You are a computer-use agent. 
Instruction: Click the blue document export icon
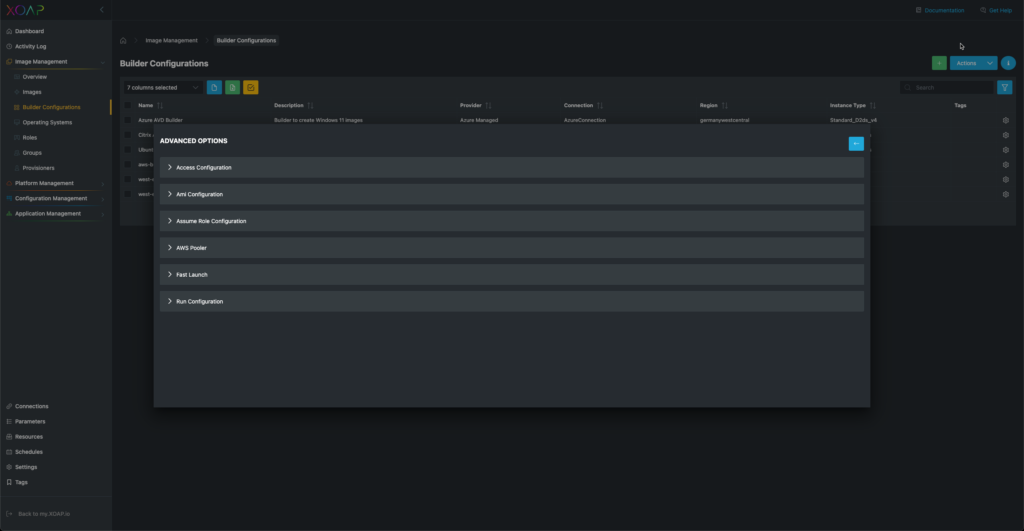tap(214, 88)
